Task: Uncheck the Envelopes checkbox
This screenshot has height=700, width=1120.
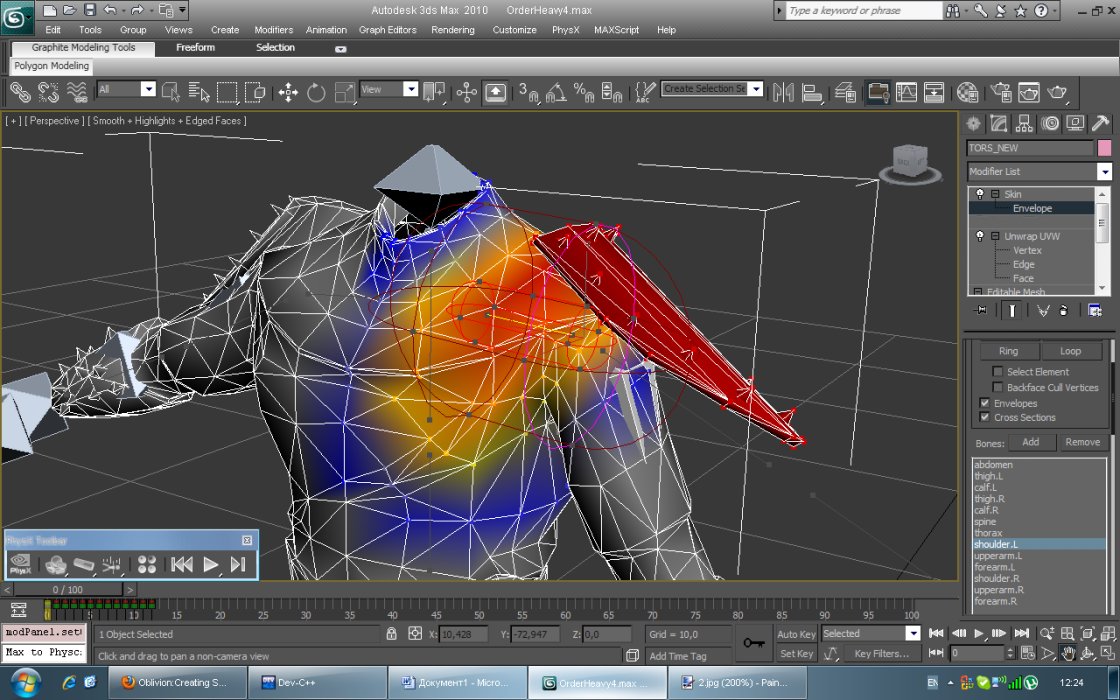Action: [985, 403]
